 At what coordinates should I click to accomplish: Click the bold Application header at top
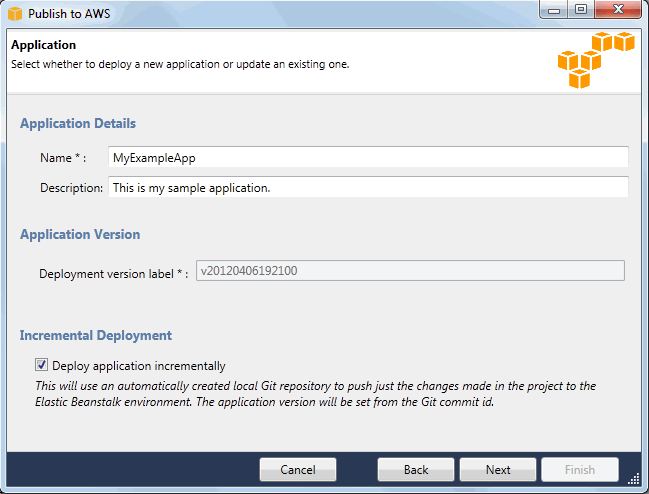coord(44,45)
